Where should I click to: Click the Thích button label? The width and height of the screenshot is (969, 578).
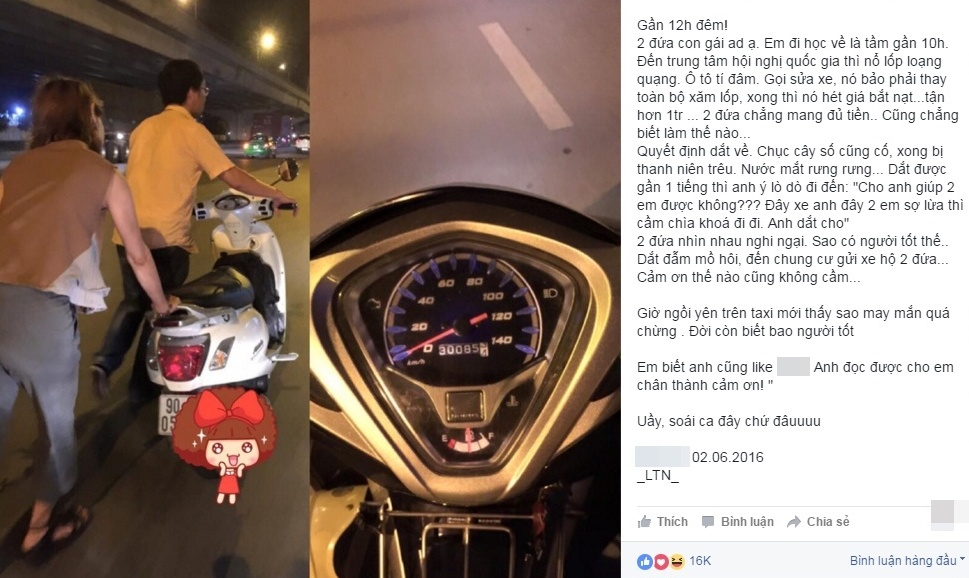[x=672, y=522]
